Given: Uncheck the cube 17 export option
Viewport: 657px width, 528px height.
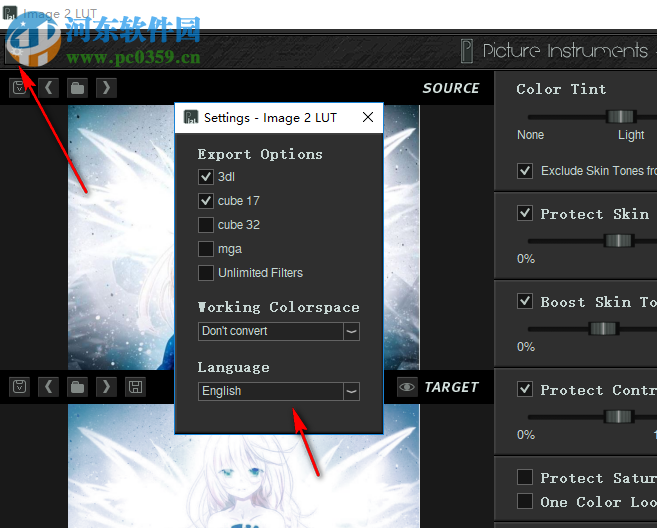Looking at the screenshot, I should (x=206, y=201).
